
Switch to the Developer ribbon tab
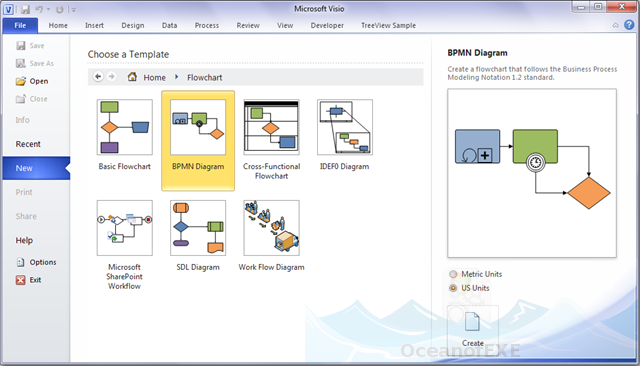pyautogui.click(x=327, y=25)
